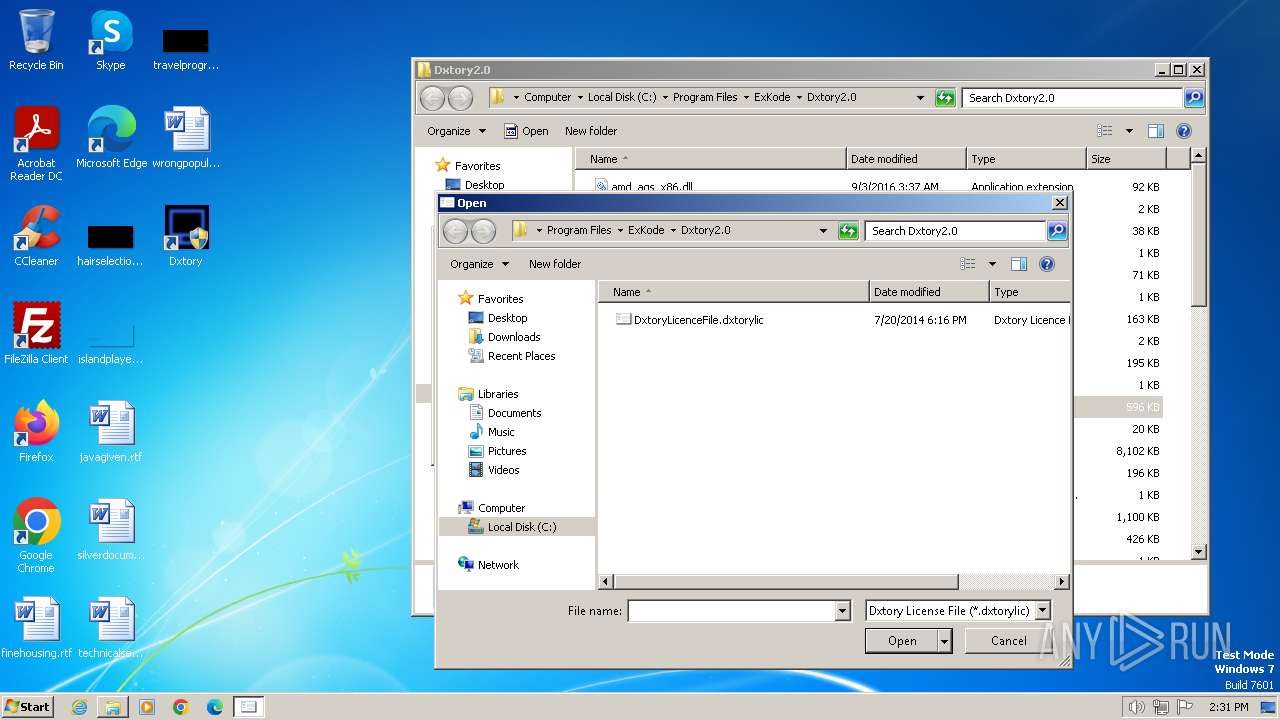Viewport: 1280px width, 720px height.
Task: Click the back arrow in the Open dialog
Action: (456, 231)
